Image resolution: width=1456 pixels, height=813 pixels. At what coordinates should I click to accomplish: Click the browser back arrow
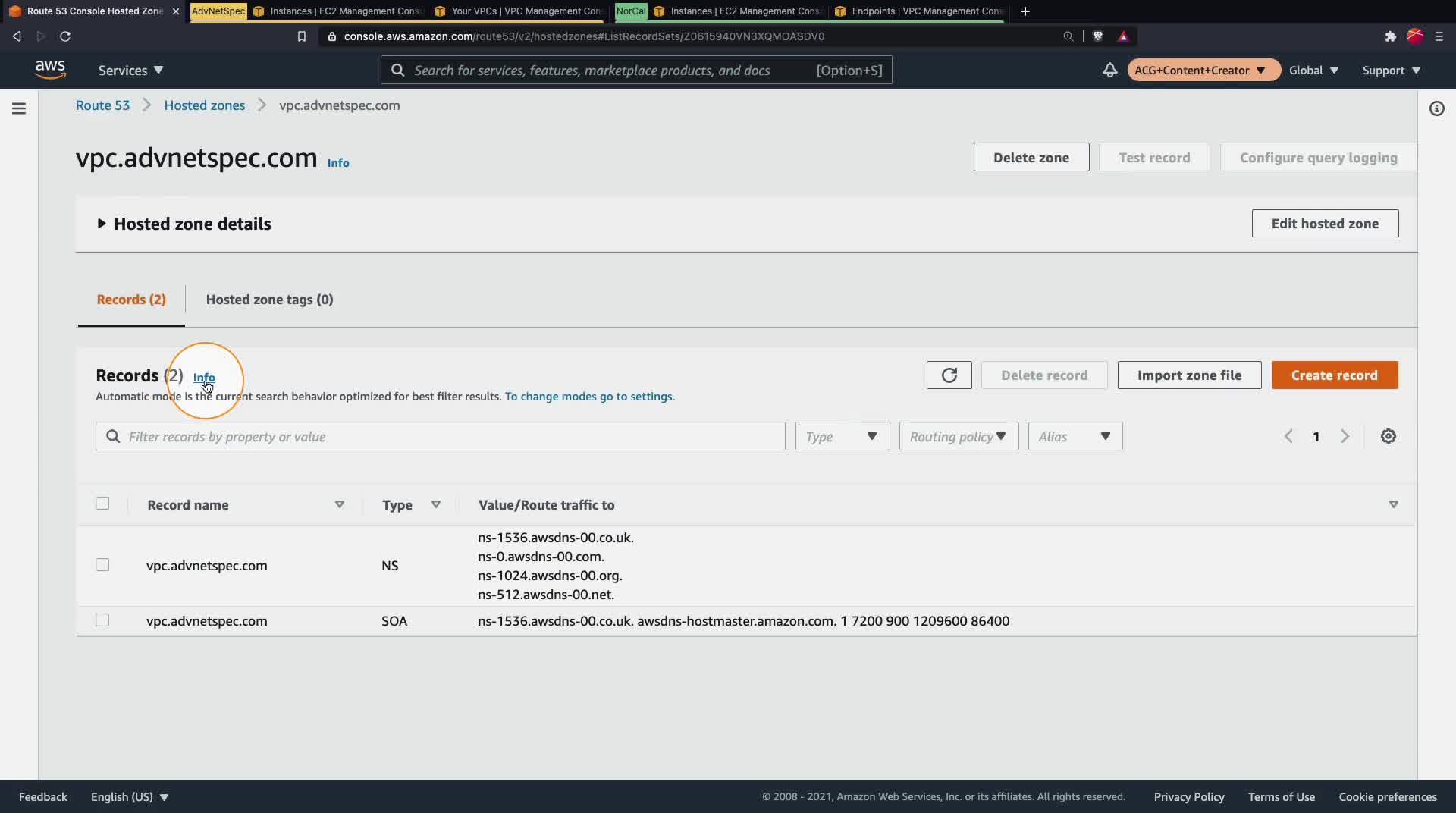(17, 36)
